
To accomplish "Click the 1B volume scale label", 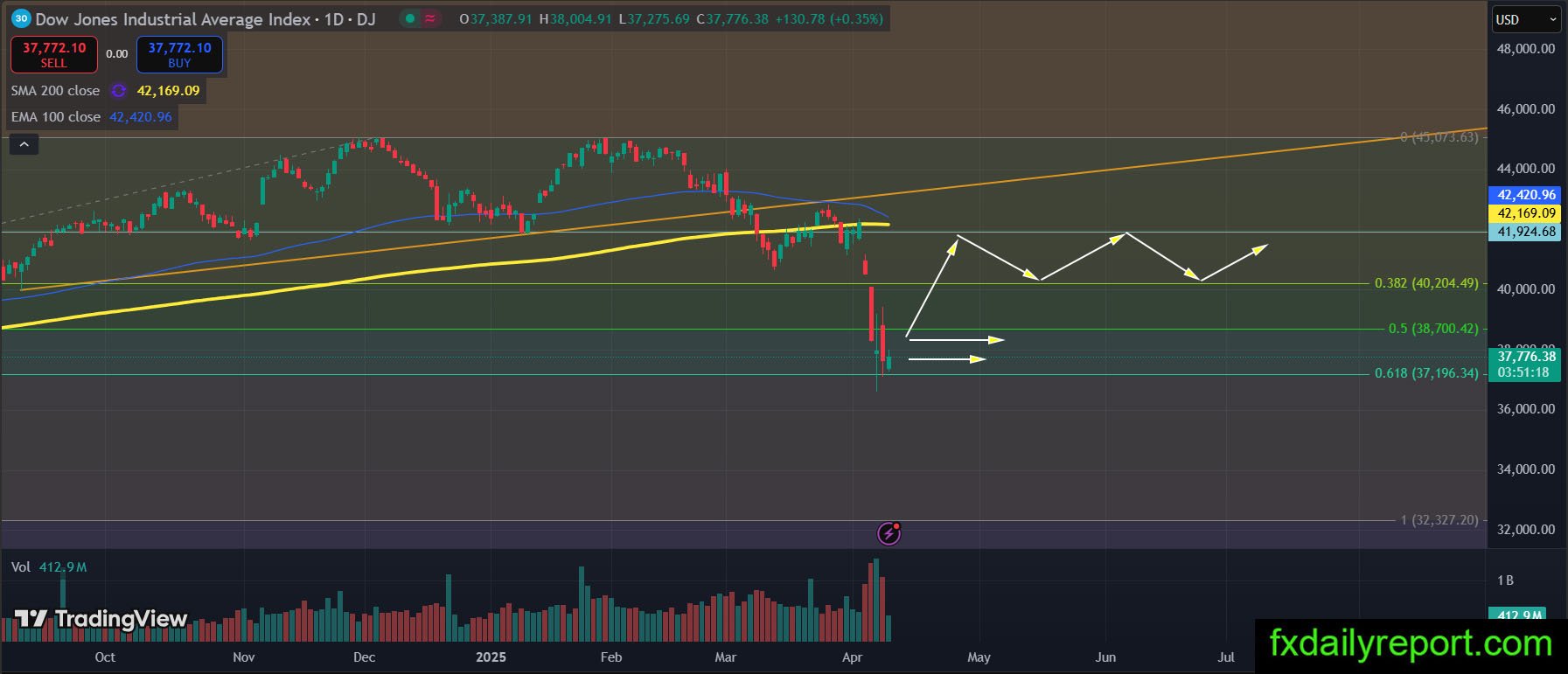I will 1505,580.
